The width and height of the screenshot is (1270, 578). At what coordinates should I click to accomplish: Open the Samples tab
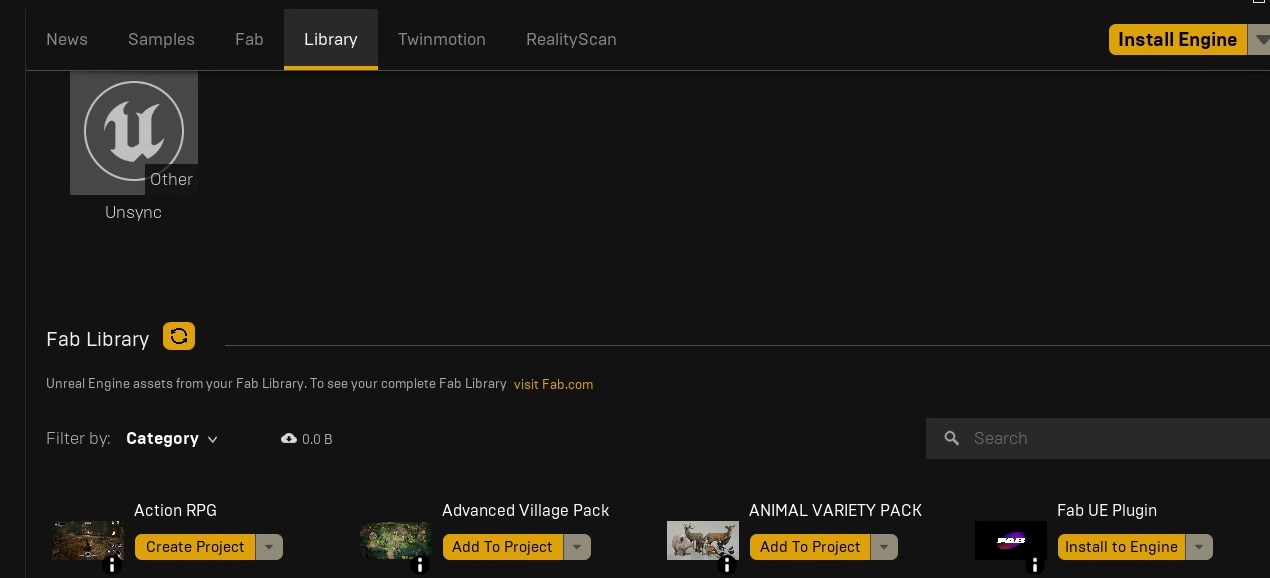point(161,40)
